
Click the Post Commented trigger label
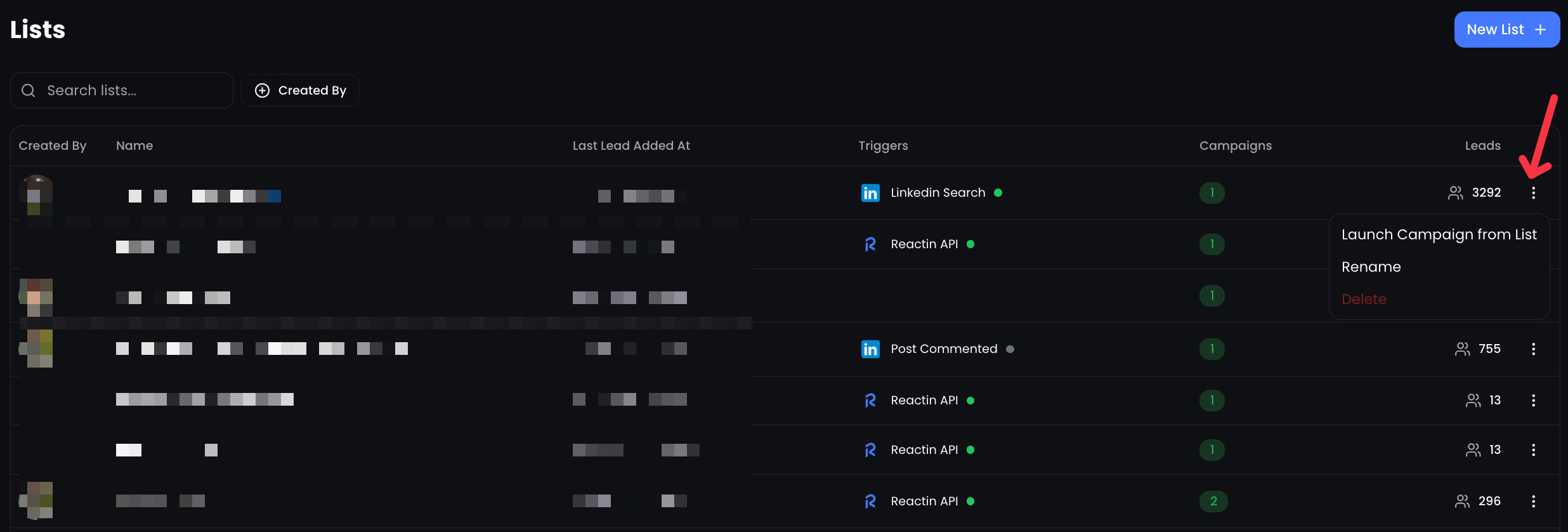click(944, 349)
